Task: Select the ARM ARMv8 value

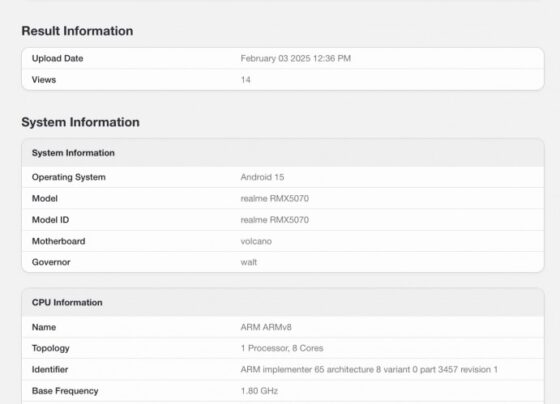Action: click(x=266, y=327)
